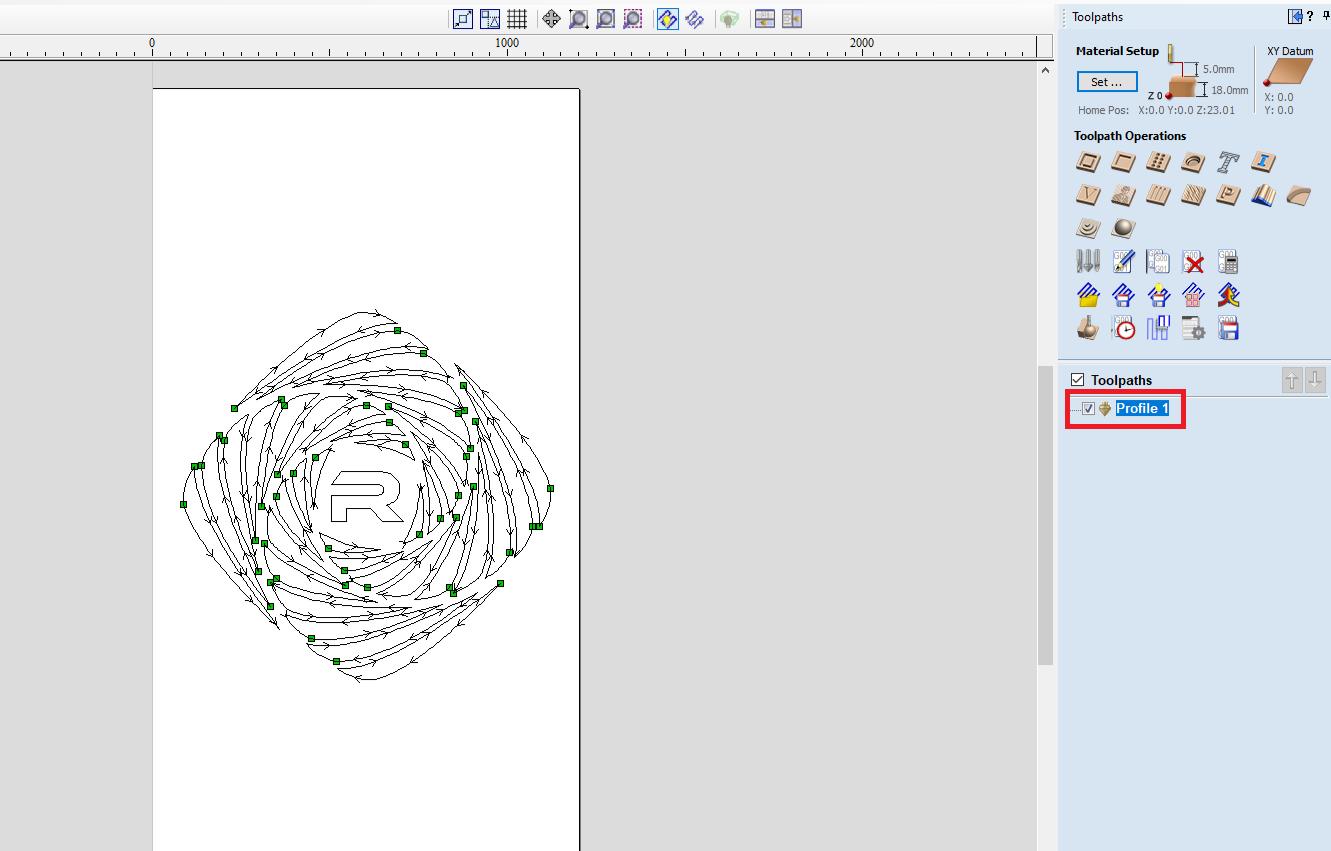Viewport: 1331px width, 851px height.
Task: Open the Fluting toolpath with straight grooves
Action: [1158, 195]
